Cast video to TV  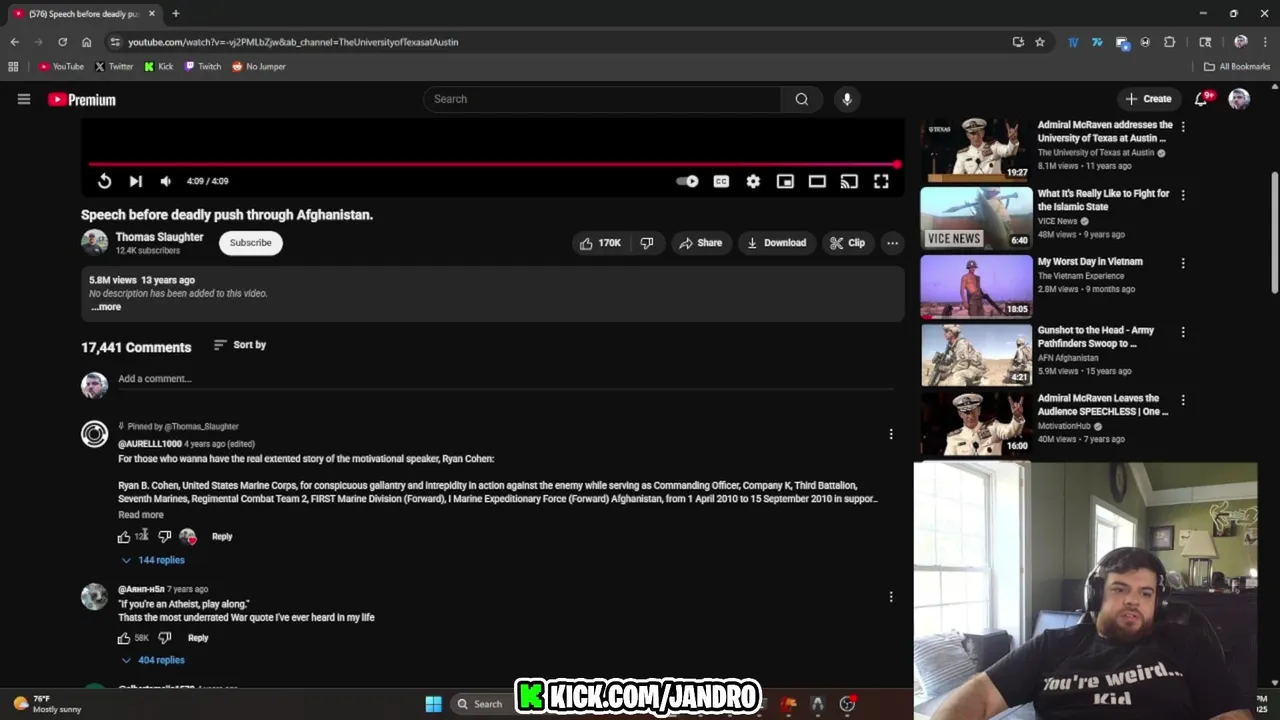tap(849, 181)
